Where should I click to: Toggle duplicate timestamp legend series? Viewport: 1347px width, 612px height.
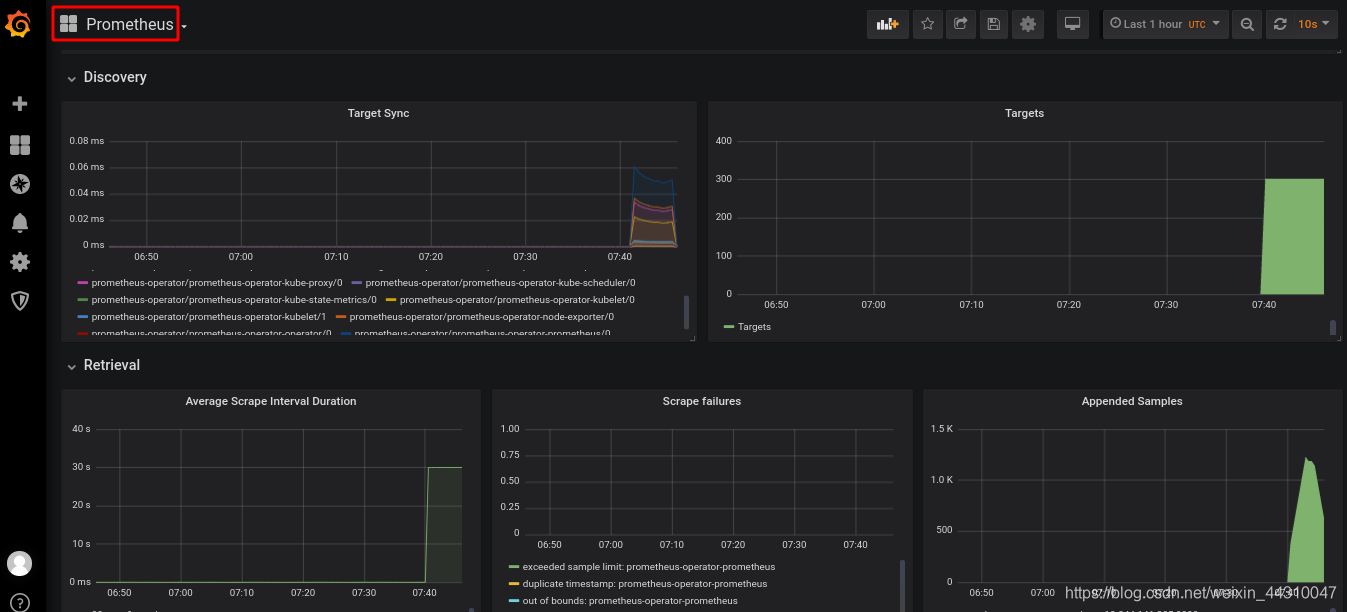pyautogui.click(x=645, y=584)
